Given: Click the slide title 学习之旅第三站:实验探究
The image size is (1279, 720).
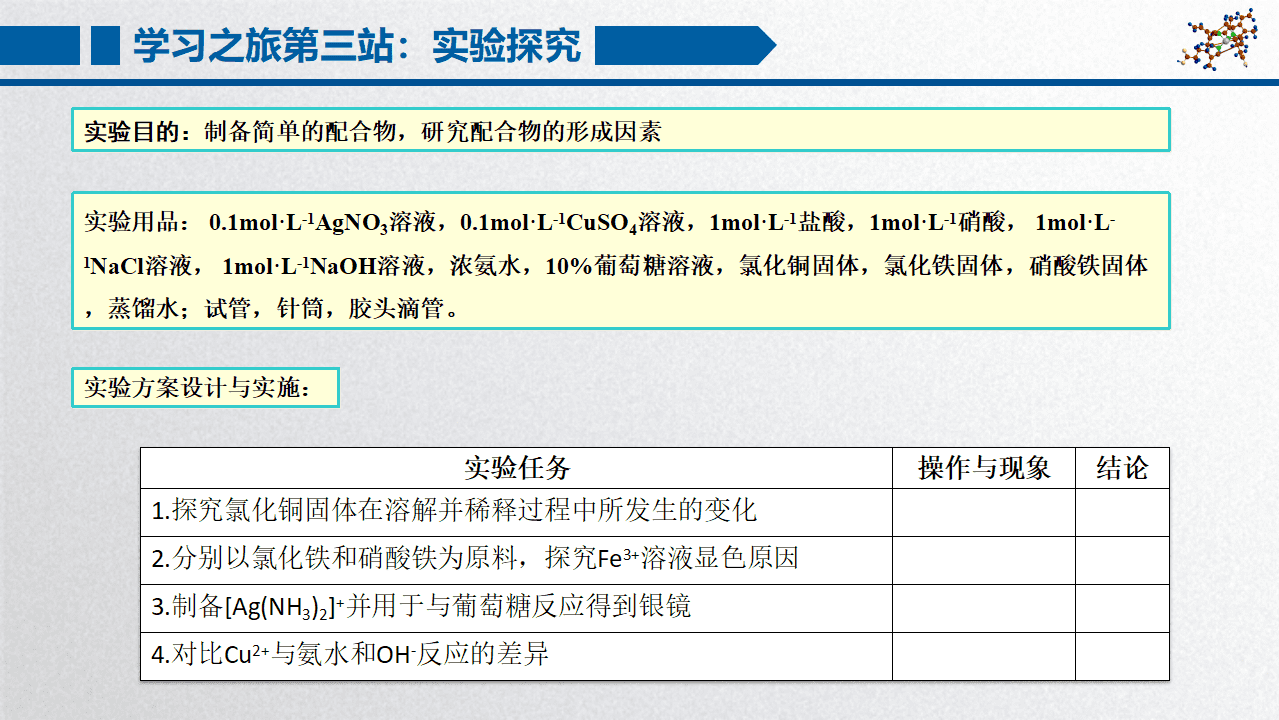Looking at the screenshot, I should (x=356, y=45).
